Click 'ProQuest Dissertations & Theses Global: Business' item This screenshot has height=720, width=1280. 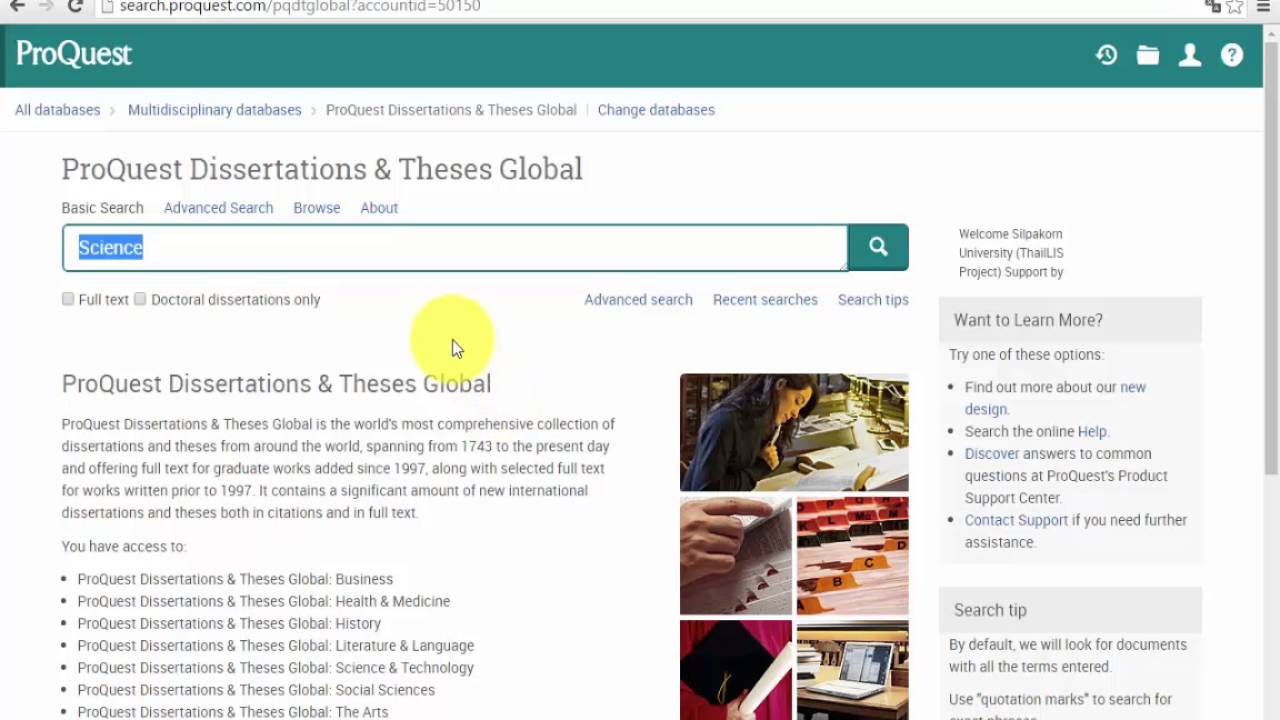tap(235, 579)
